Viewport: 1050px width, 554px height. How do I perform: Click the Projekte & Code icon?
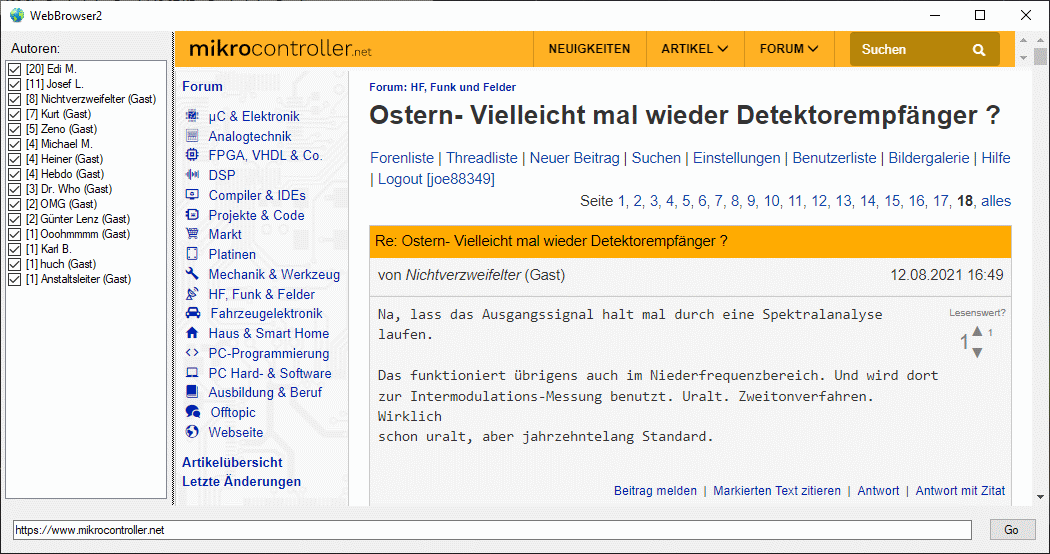coord(192,215)
